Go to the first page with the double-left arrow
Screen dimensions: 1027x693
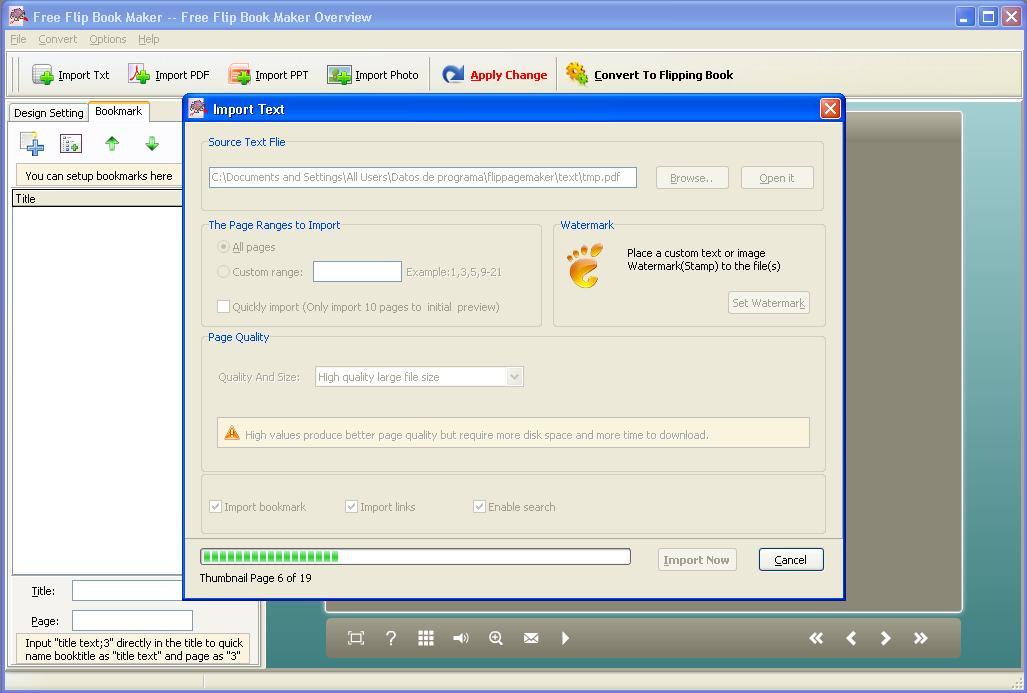point(816,638)
